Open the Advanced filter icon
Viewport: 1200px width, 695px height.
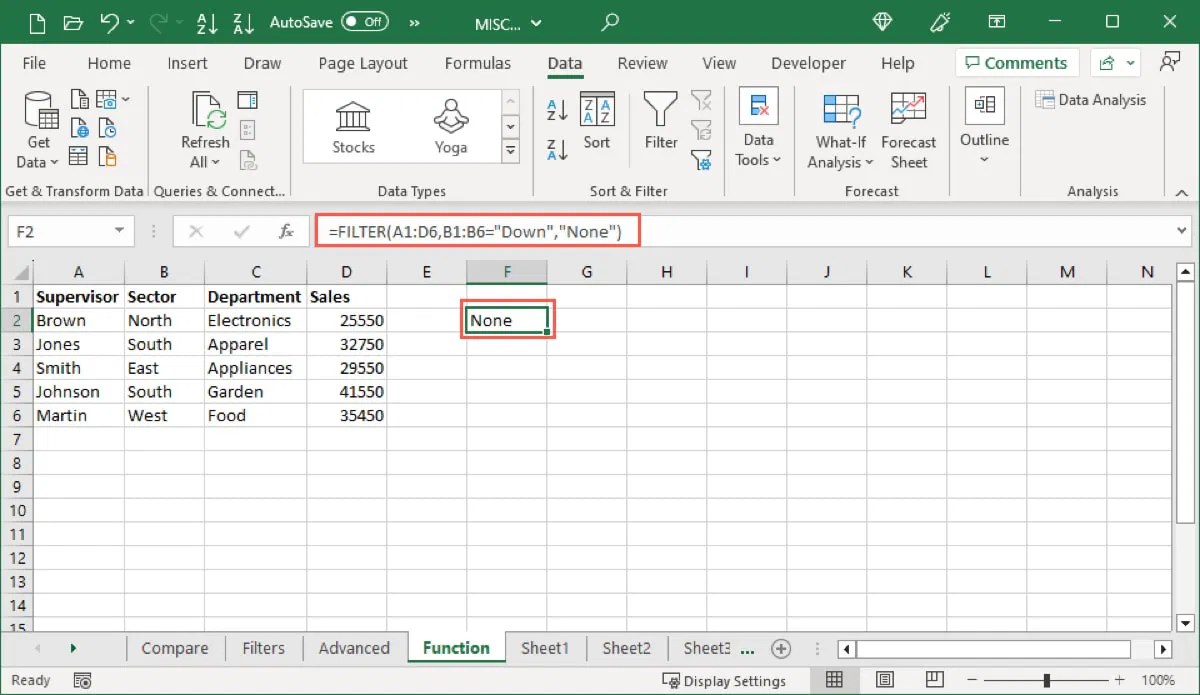coord(701,160)
